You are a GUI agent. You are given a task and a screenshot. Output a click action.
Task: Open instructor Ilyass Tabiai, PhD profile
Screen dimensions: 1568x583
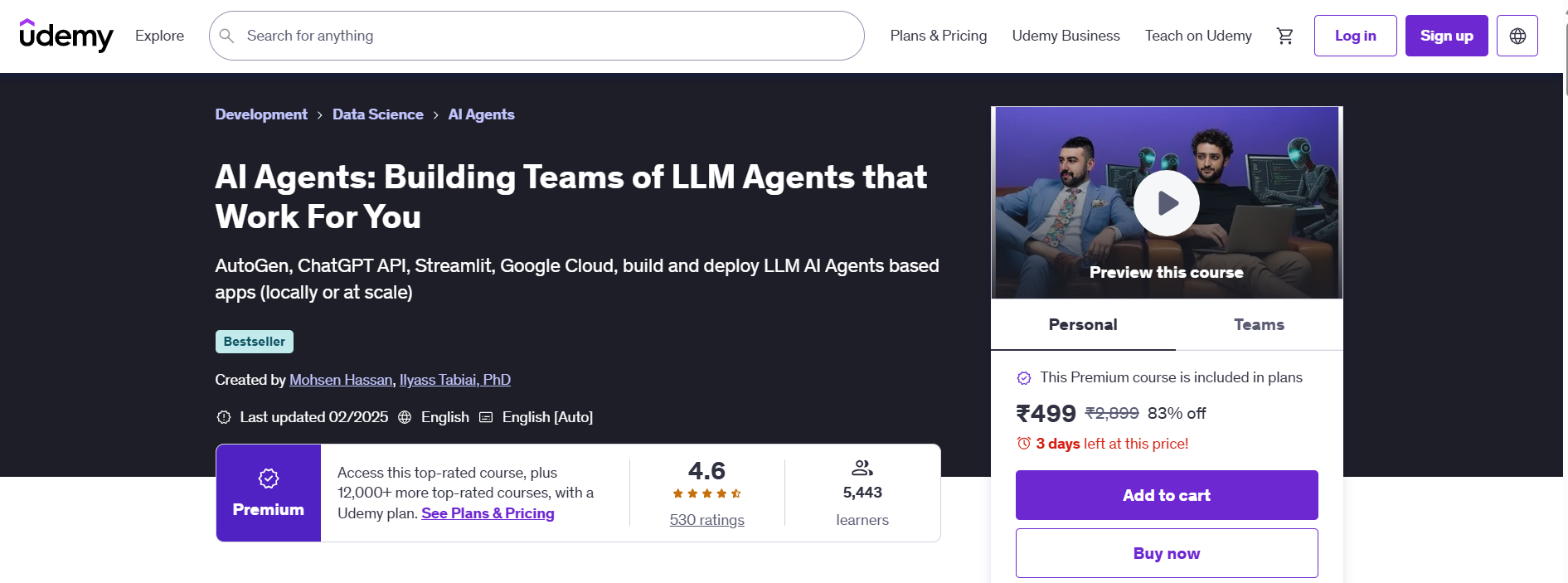455,380
